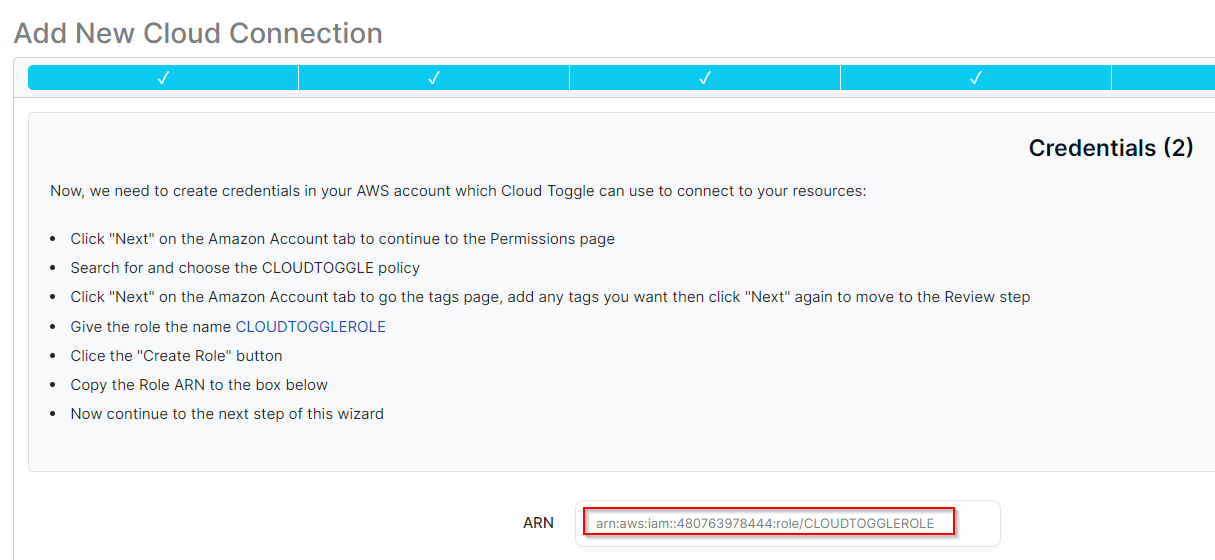The width and height of the screenshot is (1215, 560).
Task: Click the "Create Role" button instruction line
Action: (176, 356)
